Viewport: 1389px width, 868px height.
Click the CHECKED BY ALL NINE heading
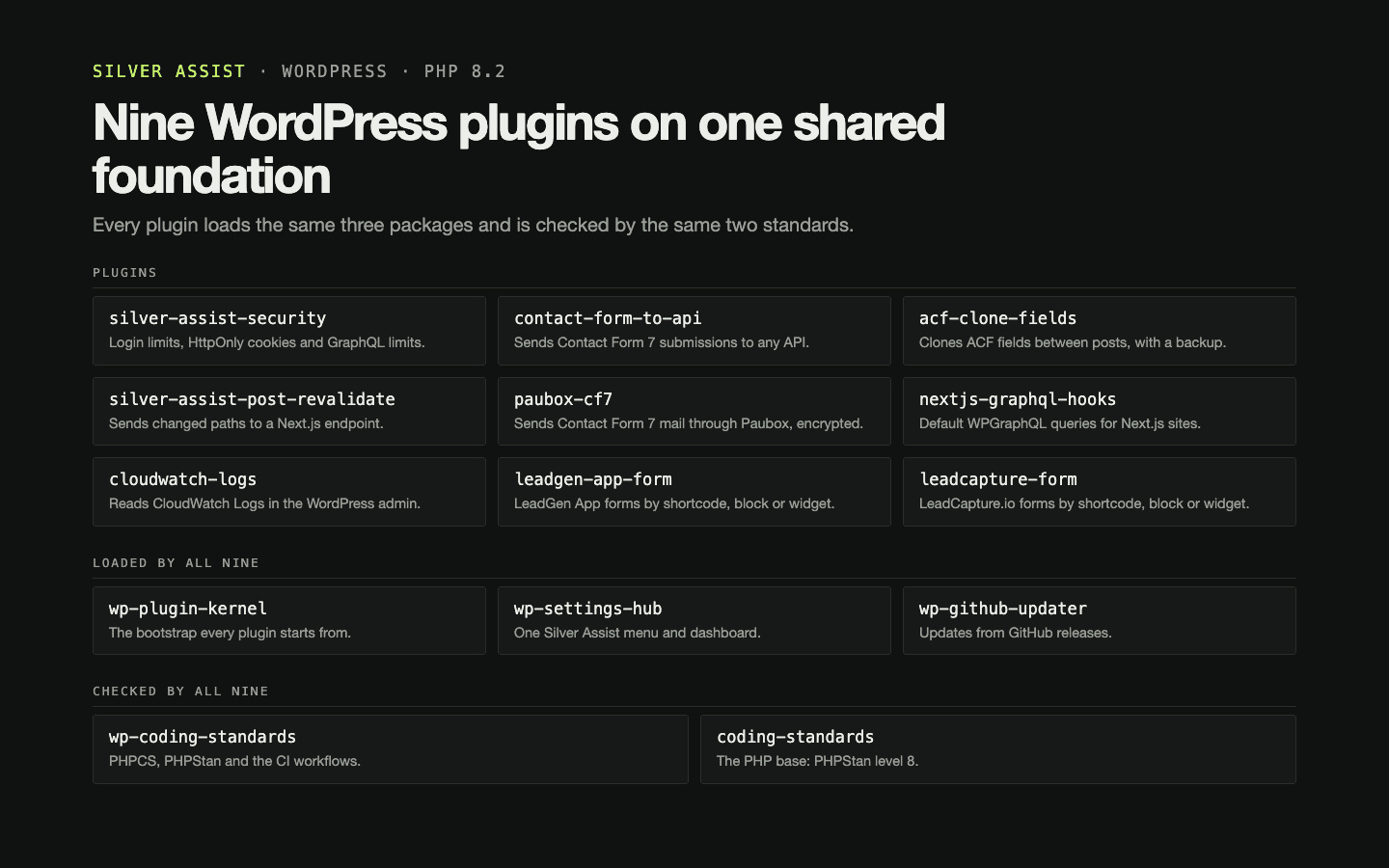tap(180, 692)
